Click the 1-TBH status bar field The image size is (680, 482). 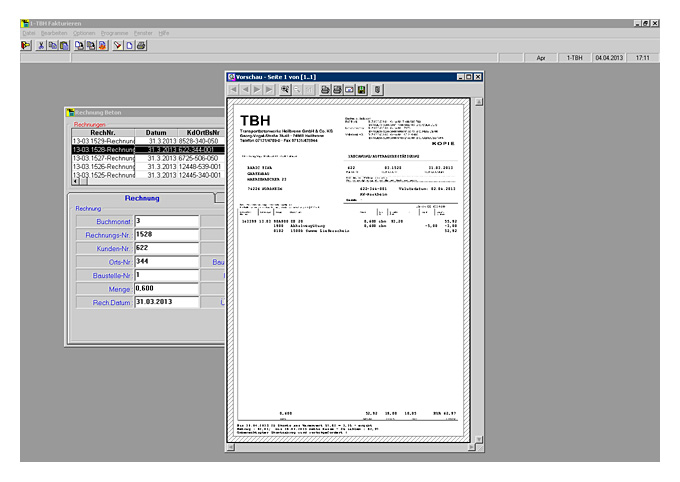coord(575,58)
